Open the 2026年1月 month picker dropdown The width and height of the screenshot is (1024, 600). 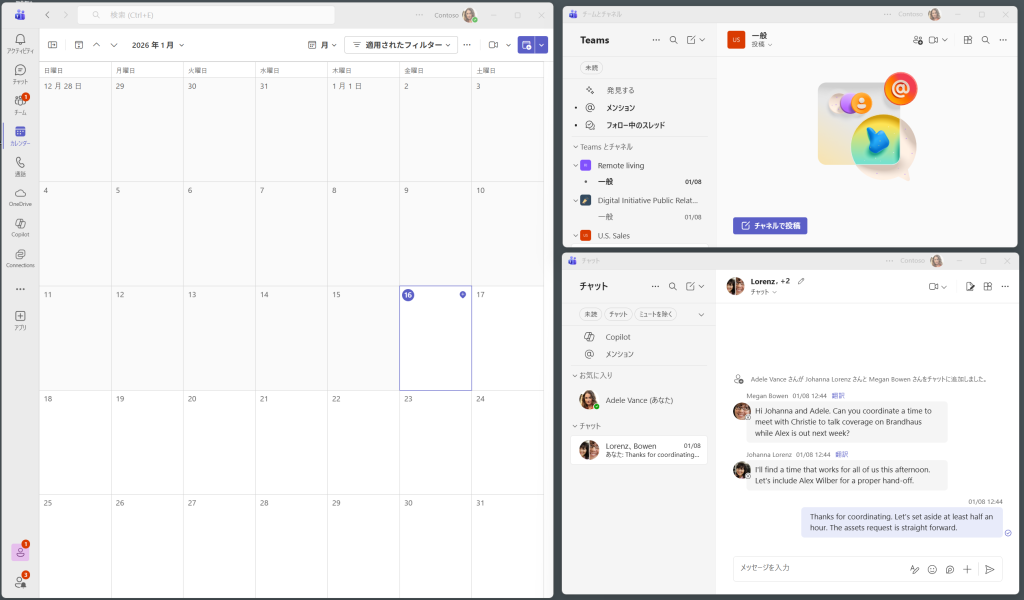pos(158,45)
